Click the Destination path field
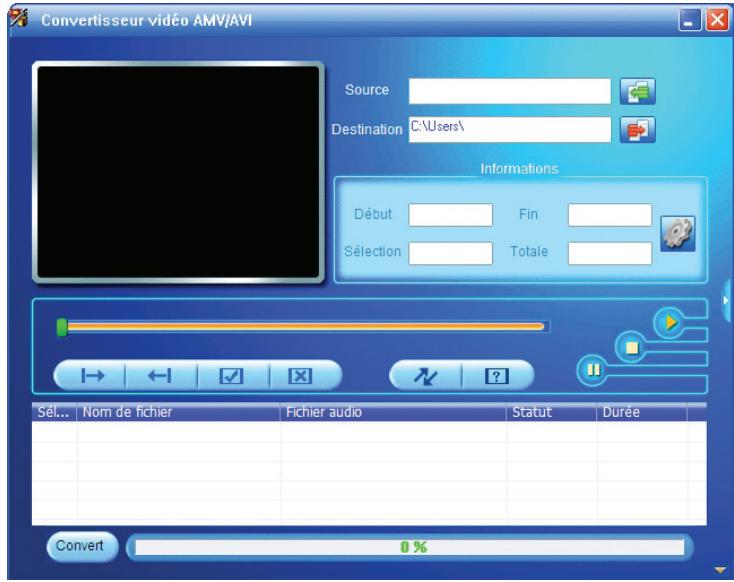The width and height of the screenshot is (734, 582). 509,130
